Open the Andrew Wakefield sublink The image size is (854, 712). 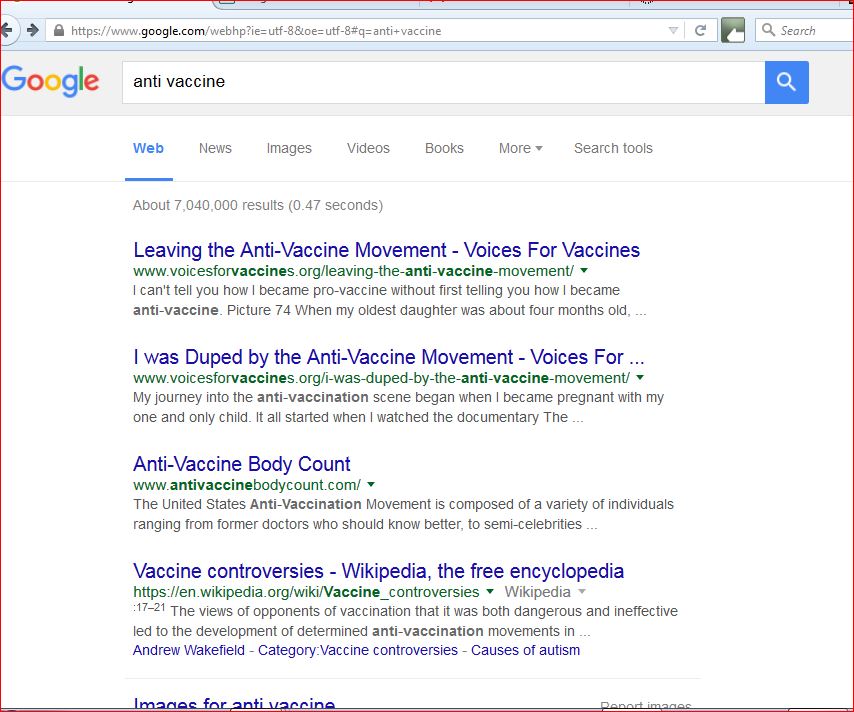click(x=189, y=650)
